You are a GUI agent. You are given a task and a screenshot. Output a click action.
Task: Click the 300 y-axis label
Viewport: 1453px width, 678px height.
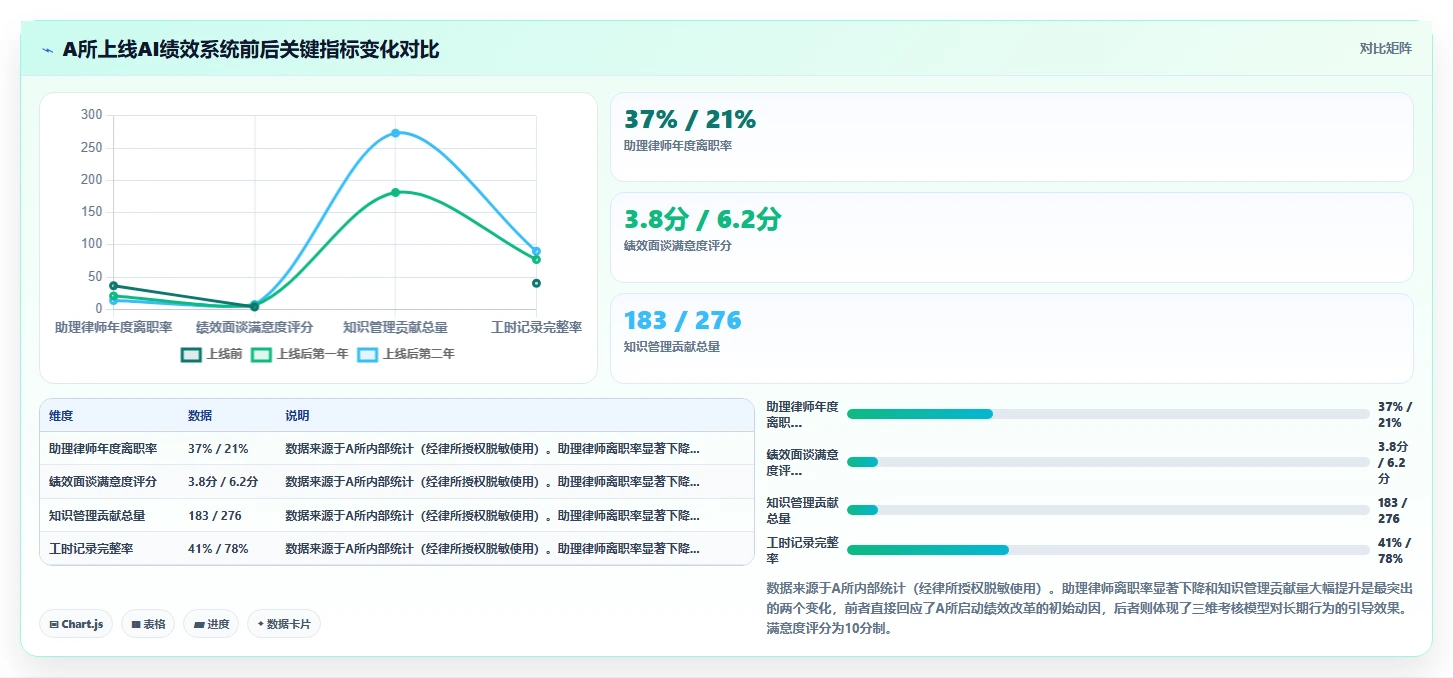(92, 115)
